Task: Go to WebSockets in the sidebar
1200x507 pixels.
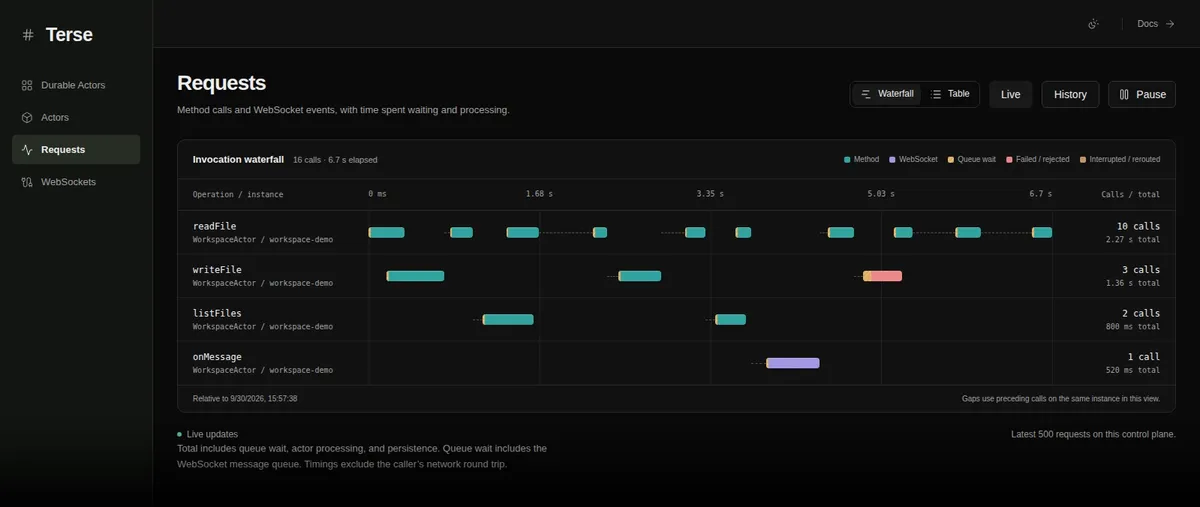Action: tap(76, 182)
